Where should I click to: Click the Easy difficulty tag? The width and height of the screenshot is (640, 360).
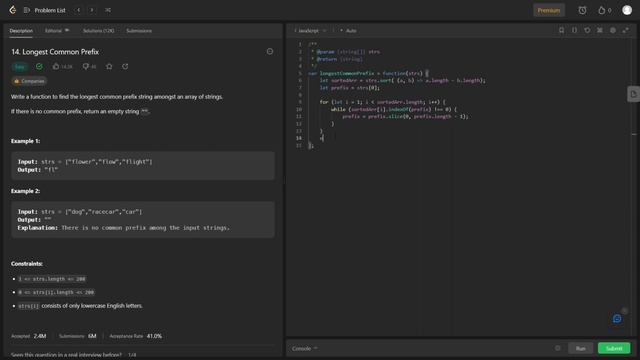tap(20, 67)
